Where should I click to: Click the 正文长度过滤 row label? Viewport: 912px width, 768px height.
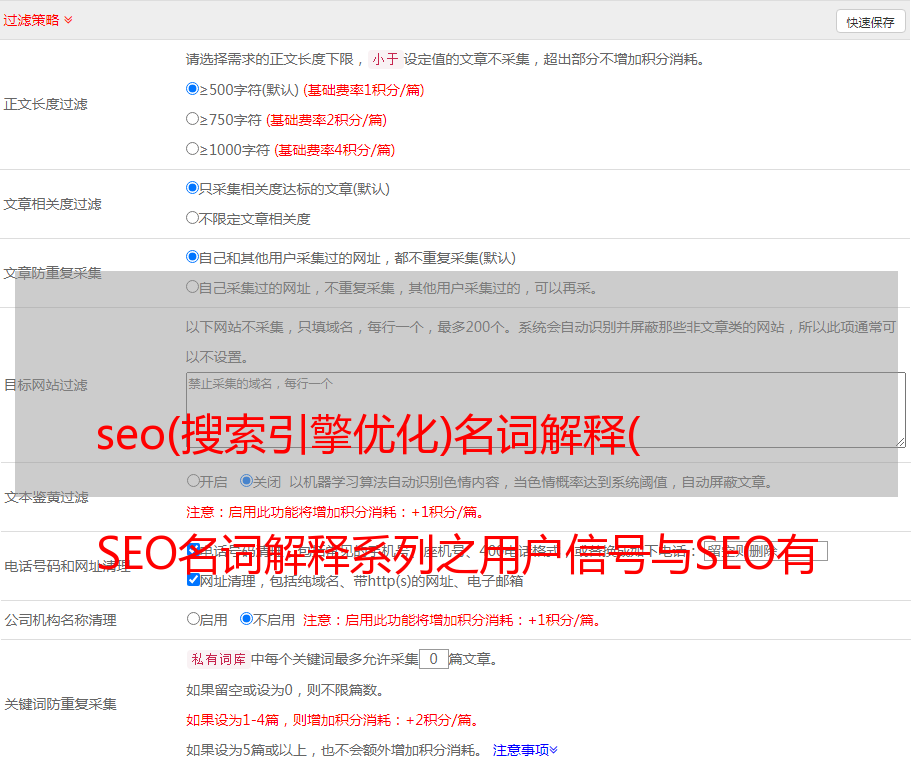pos(45,104)
